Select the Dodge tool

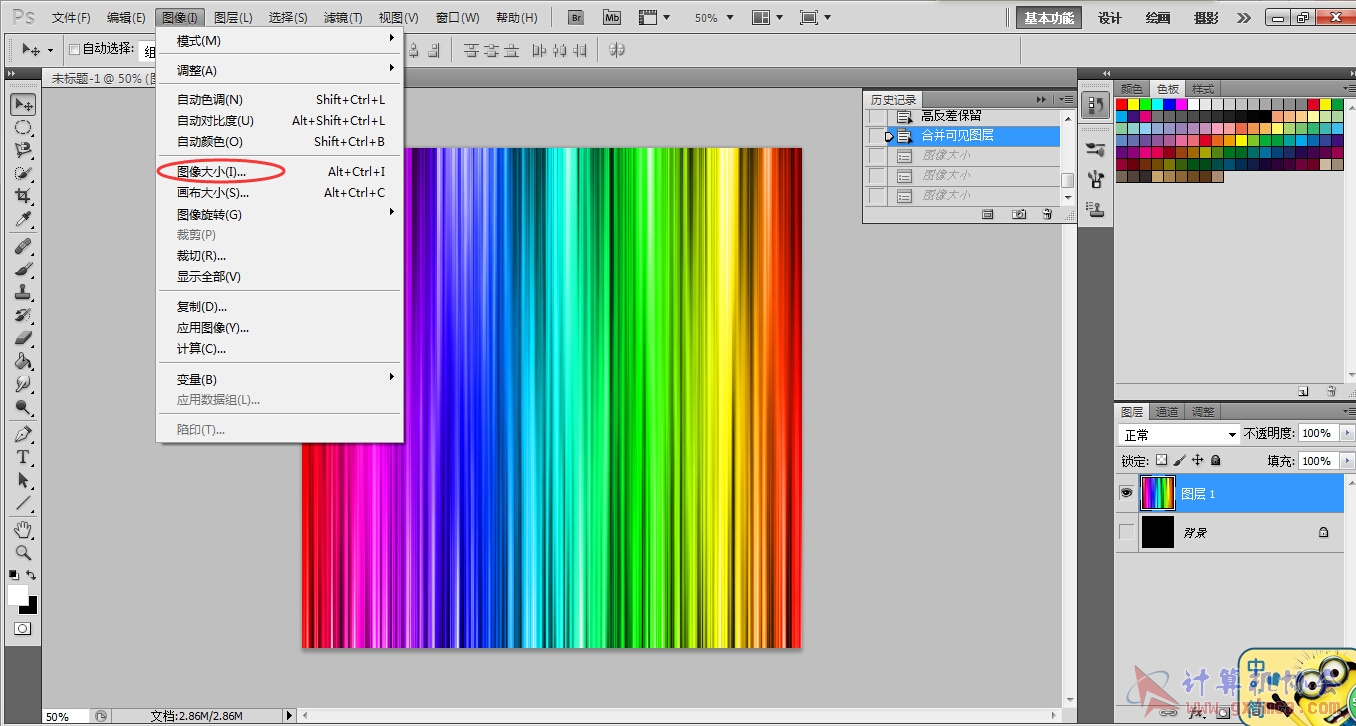click(x=23, y=407)
